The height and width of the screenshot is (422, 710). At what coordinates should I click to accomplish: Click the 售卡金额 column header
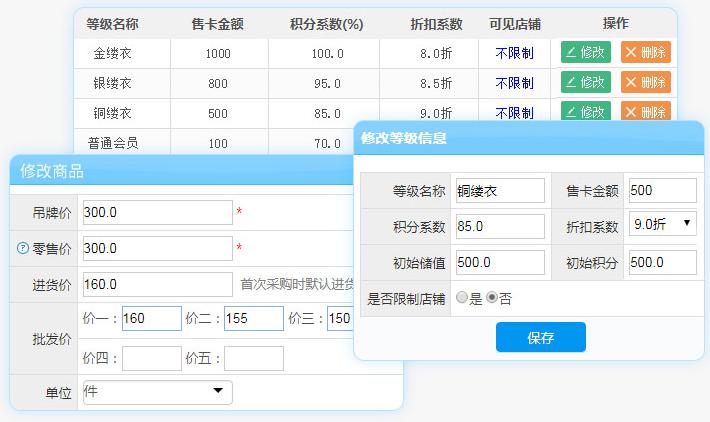(218, 24)
